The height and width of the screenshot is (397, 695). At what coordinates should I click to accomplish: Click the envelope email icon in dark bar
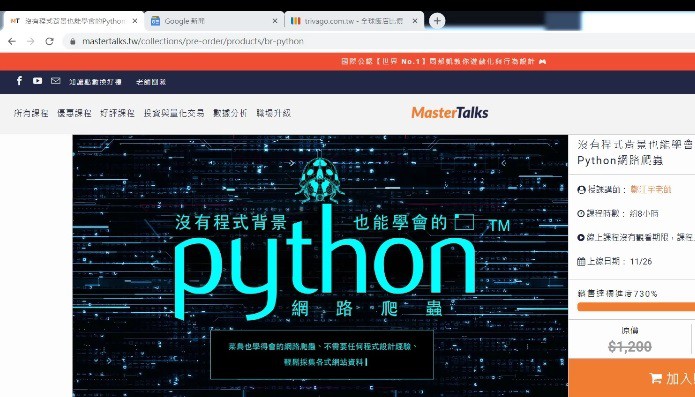click(x=55, y=81)
